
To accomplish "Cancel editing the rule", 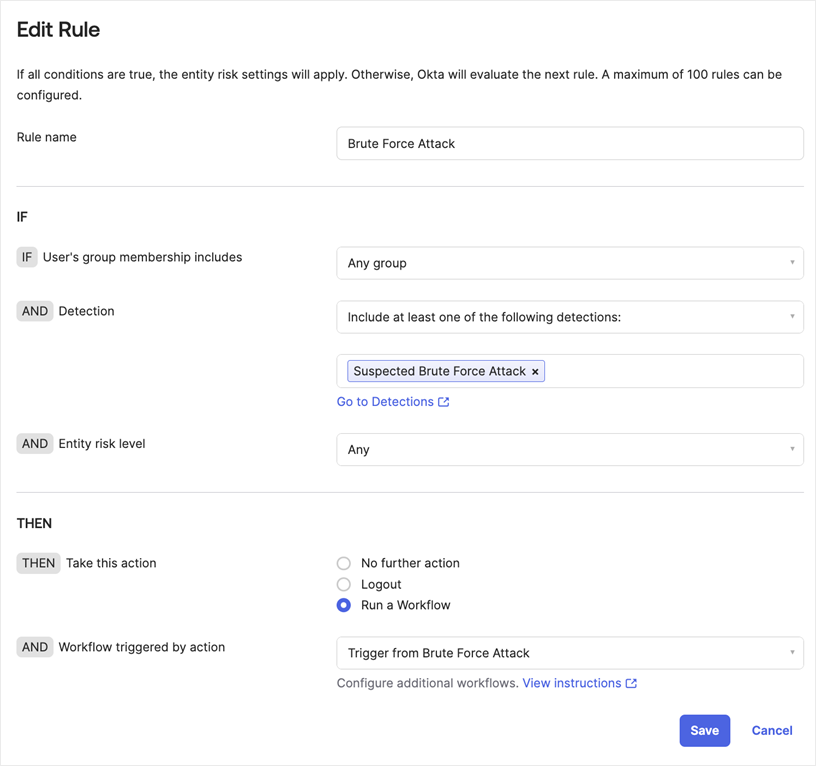I will [x=772, y=730].
